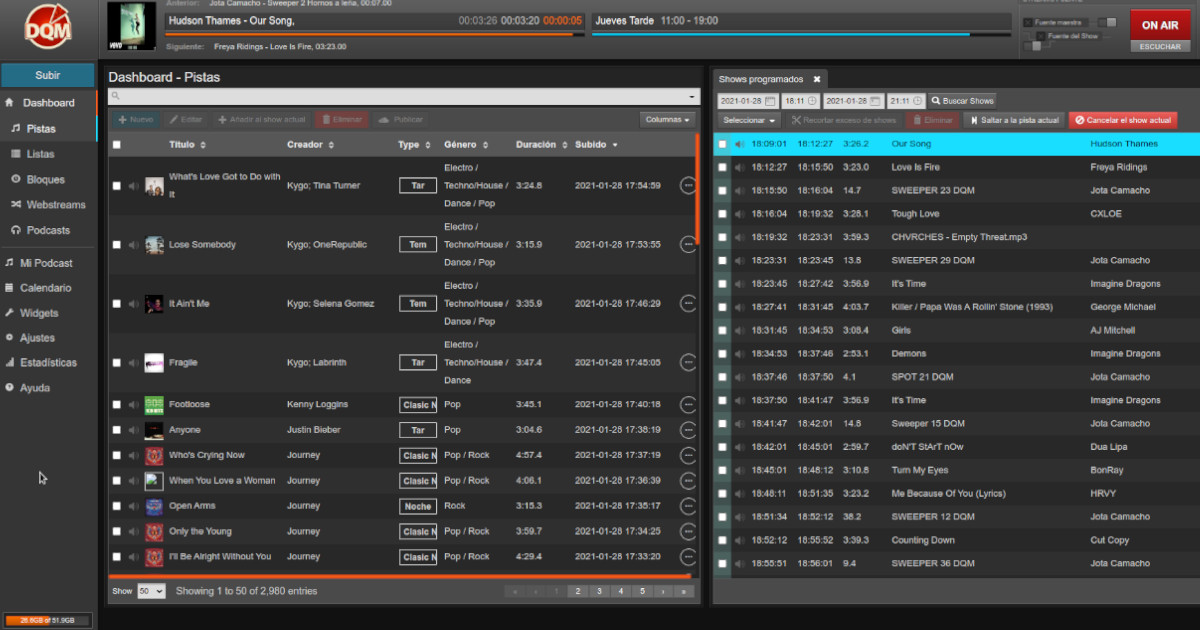
Task: Select checkbox for Tough Love schedule row
Action: tap(722, 214)
